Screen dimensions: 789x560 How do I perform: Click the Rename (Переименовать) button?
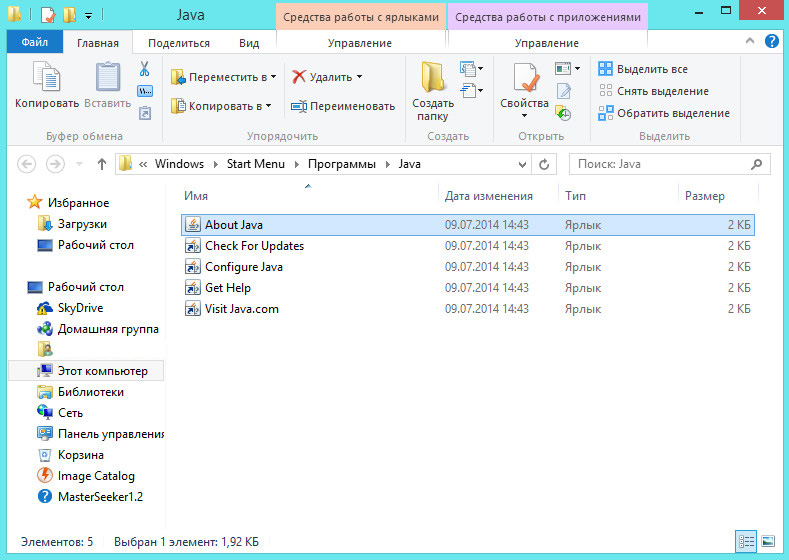(x=343, y=106)
